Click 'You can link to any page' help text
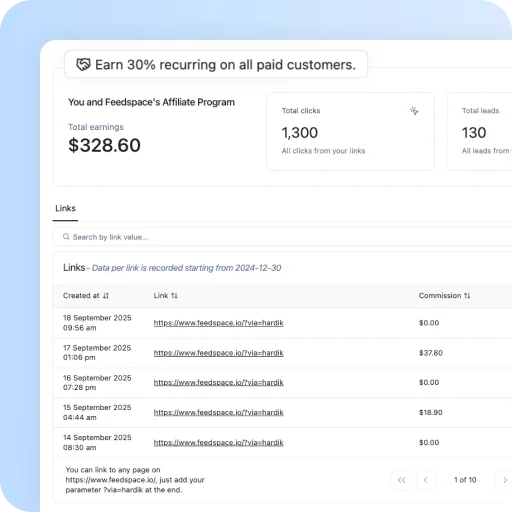 point(135,480)
